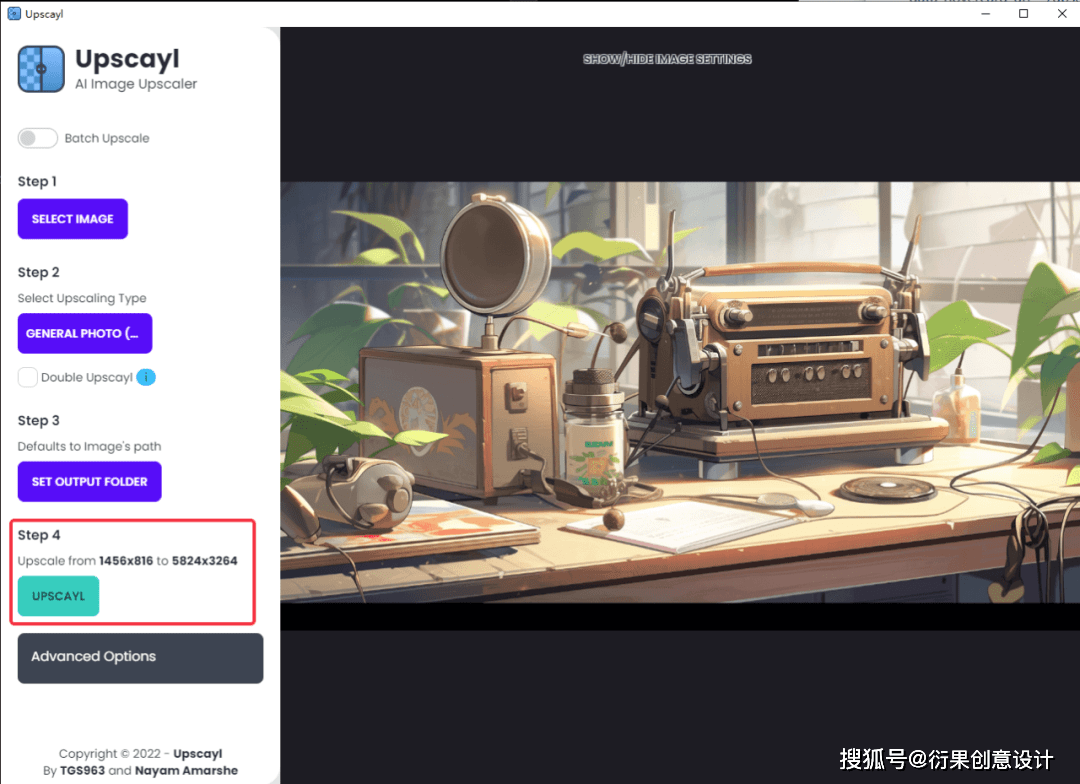Click the previewed radio image

tap(680, 392)
